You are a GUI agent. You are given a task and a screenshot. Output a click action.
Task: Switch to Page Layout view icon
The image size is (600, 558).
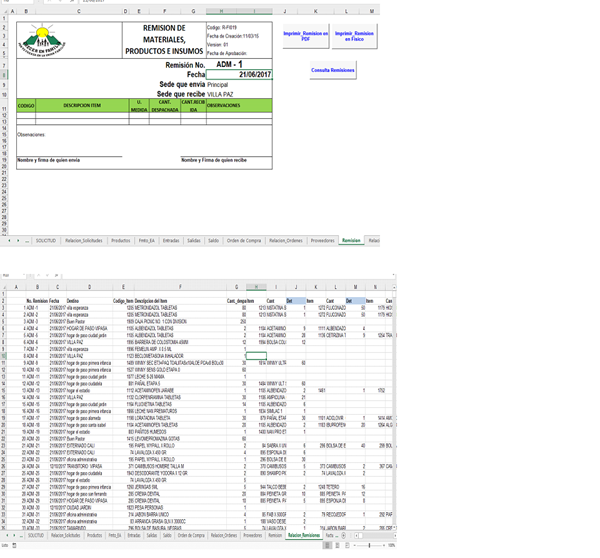point(337,545)
